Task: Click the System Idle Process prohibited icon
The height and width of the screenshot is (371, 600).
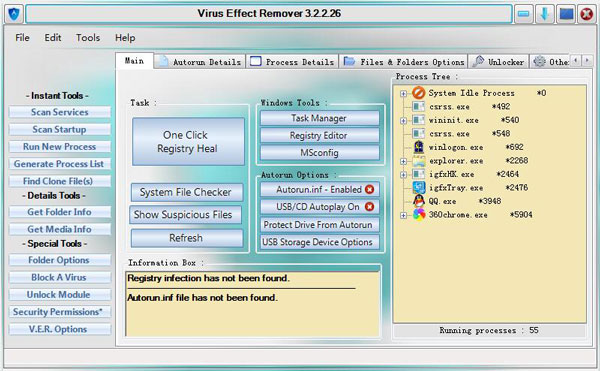Action: [418, 93]
